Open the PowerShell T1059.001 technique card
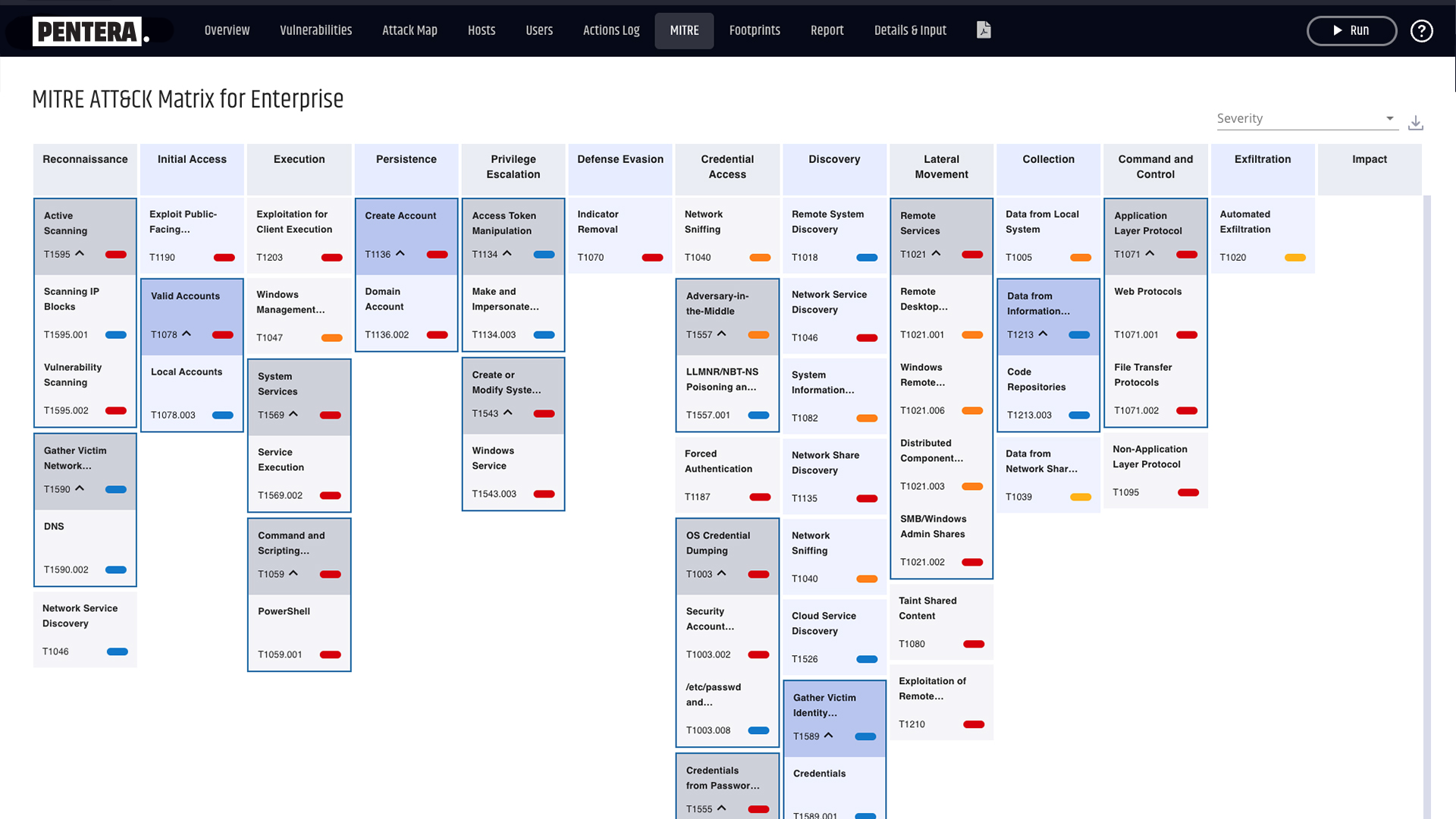Image resolution: width=1456 pixels, height=819 pixels. click(299, 632)
